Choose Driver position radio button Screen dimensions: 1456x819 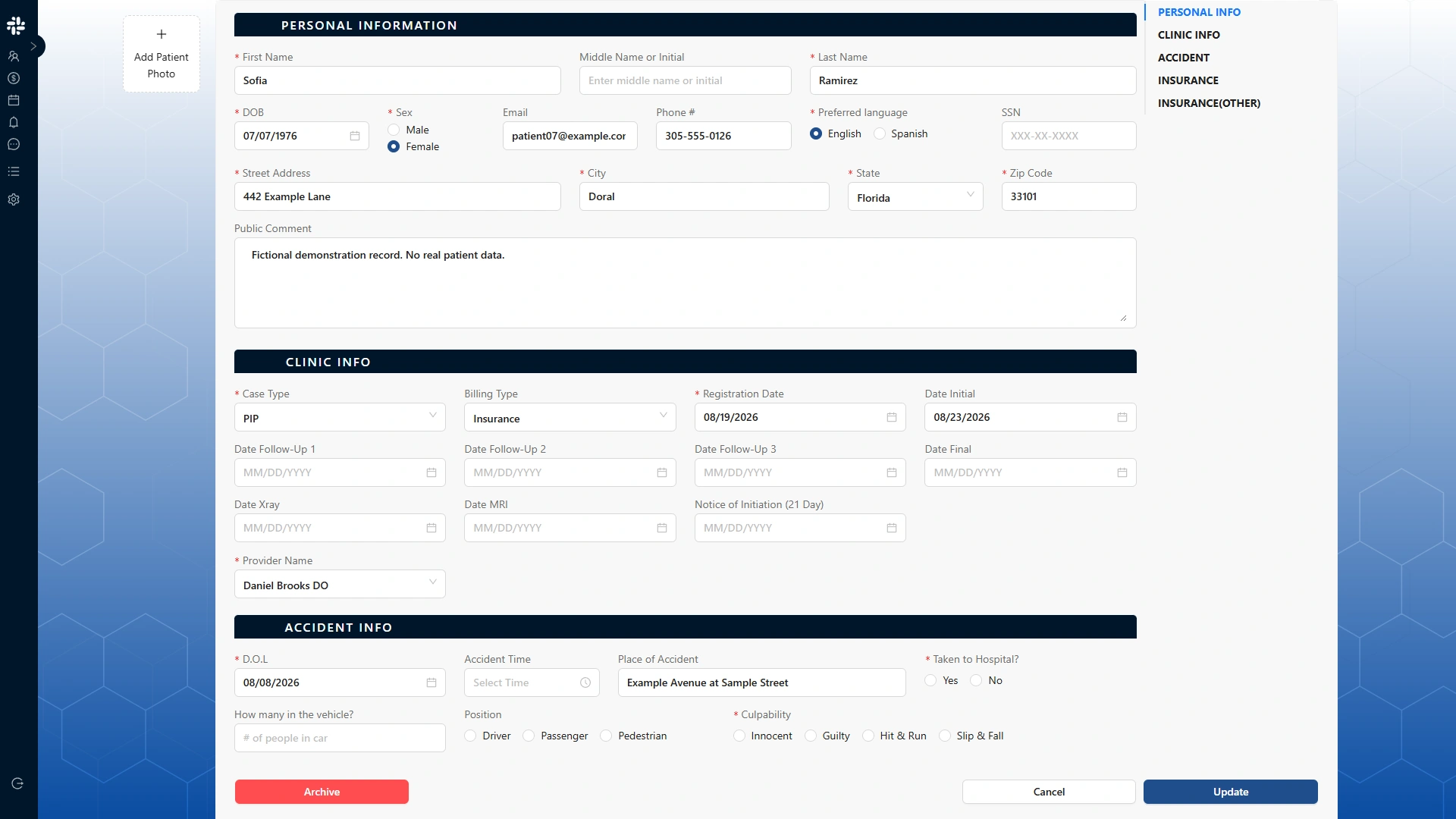click(470, 736)
